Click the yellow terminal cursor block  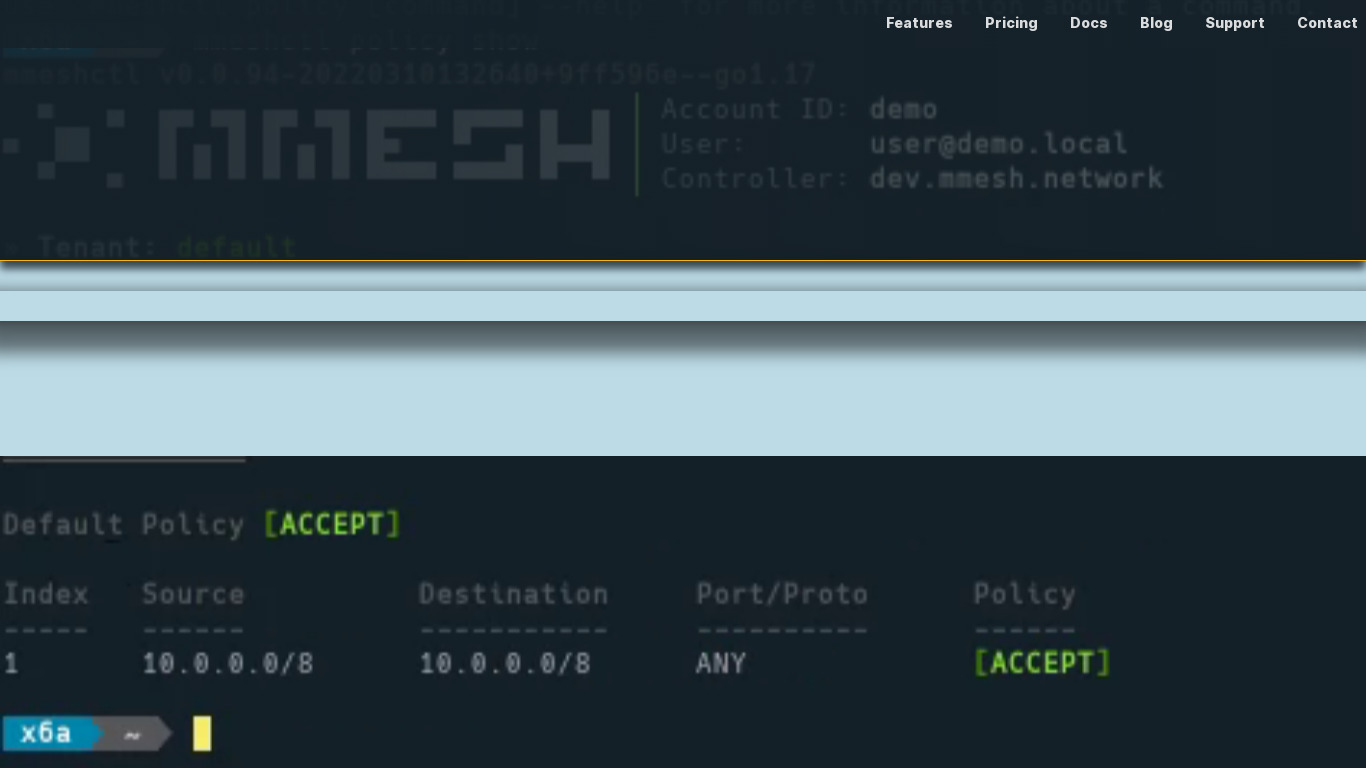pos(202,733)
